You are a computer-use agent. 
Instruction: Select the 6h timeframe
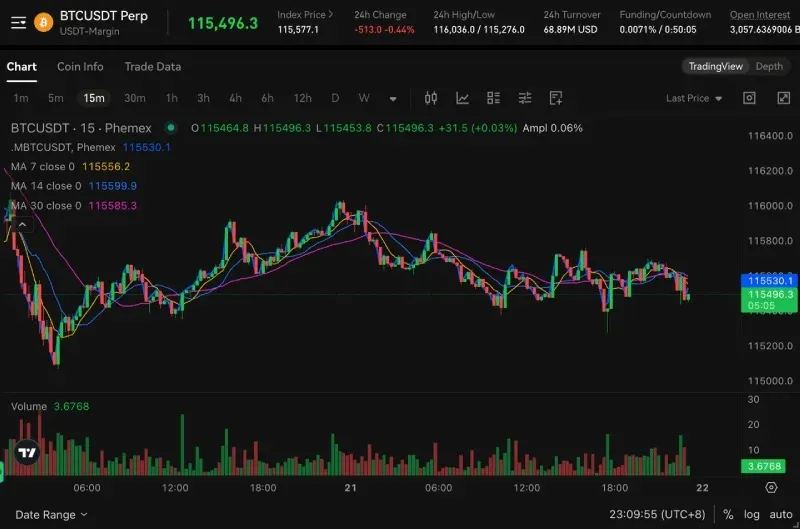(x=267, y=98)
